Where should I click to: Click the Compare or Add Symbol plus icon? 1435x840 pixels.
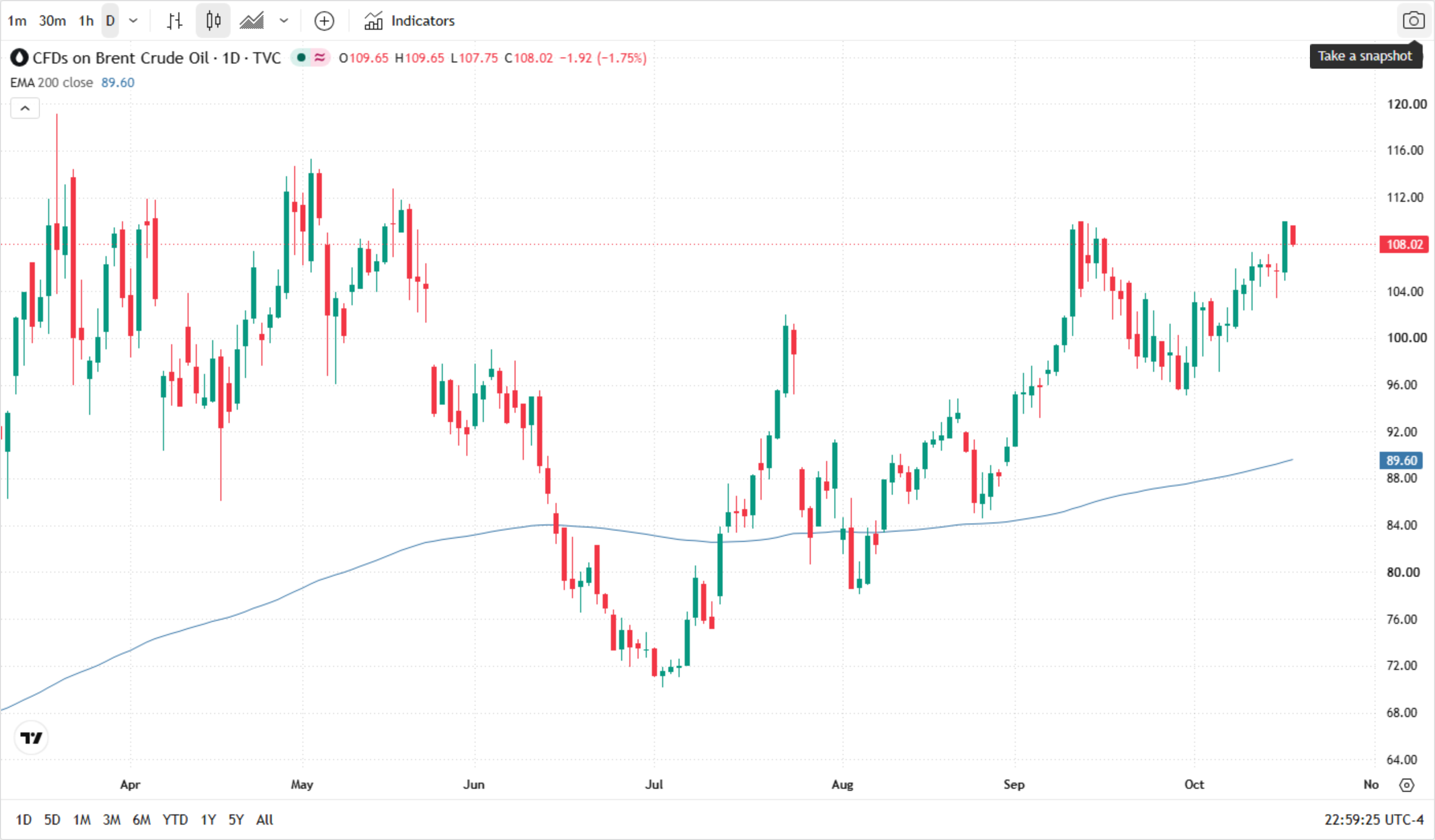point(324,21)
